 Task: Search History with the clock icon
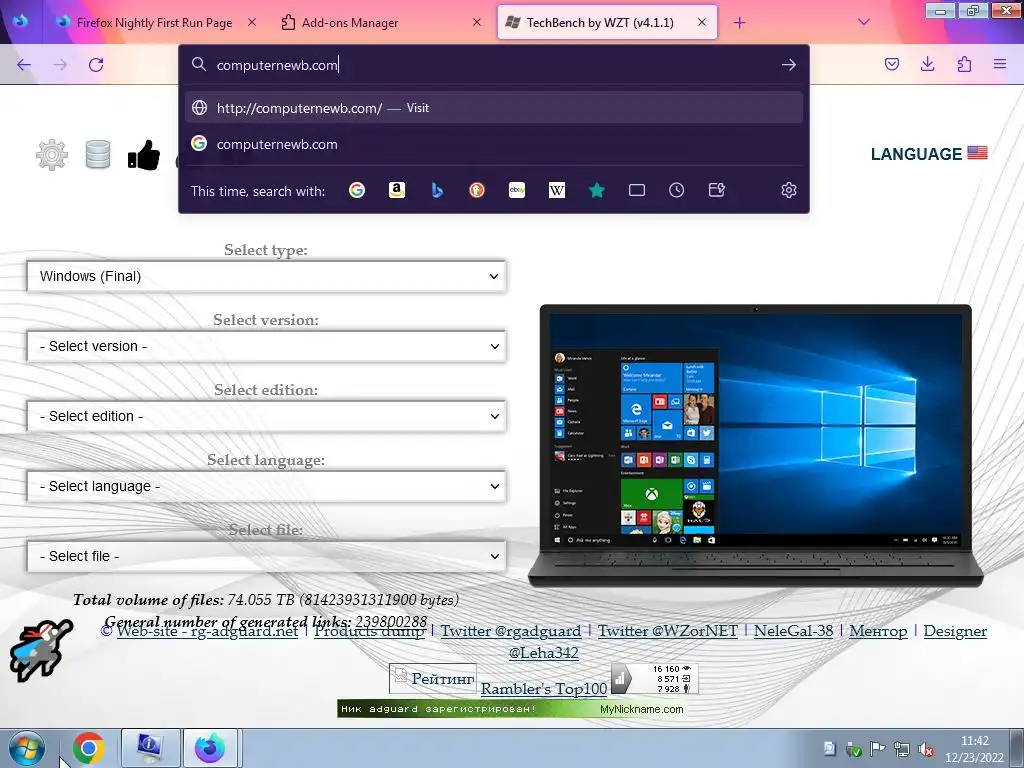[677, 190]
